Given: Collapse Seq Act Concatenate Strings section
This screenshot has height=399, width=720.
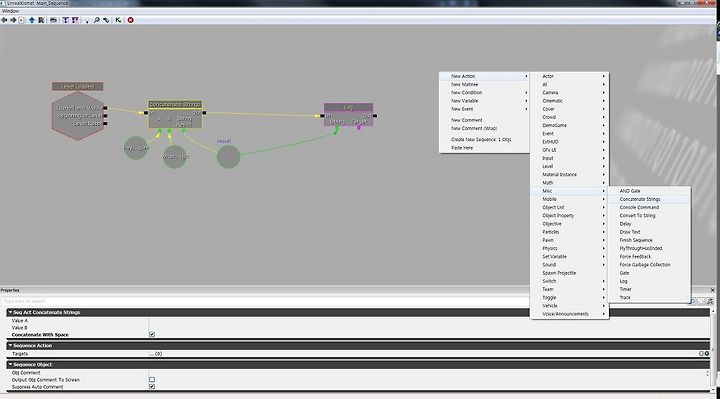Looking at the screenshot, I should click(10, 312).
